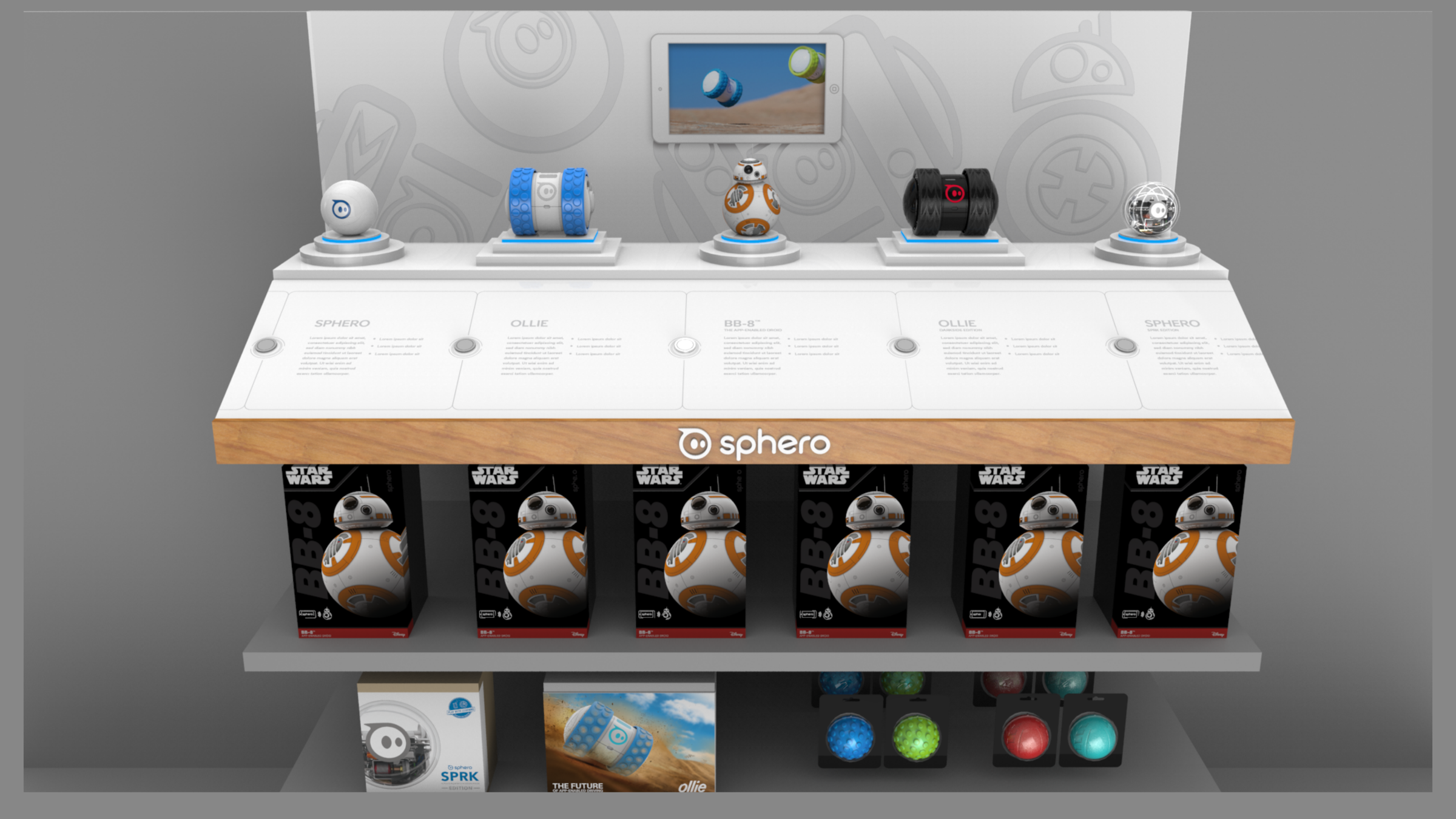Click the OLLIE heading on the second info panel
The image size is (1456, 819).
click(529, 323)
